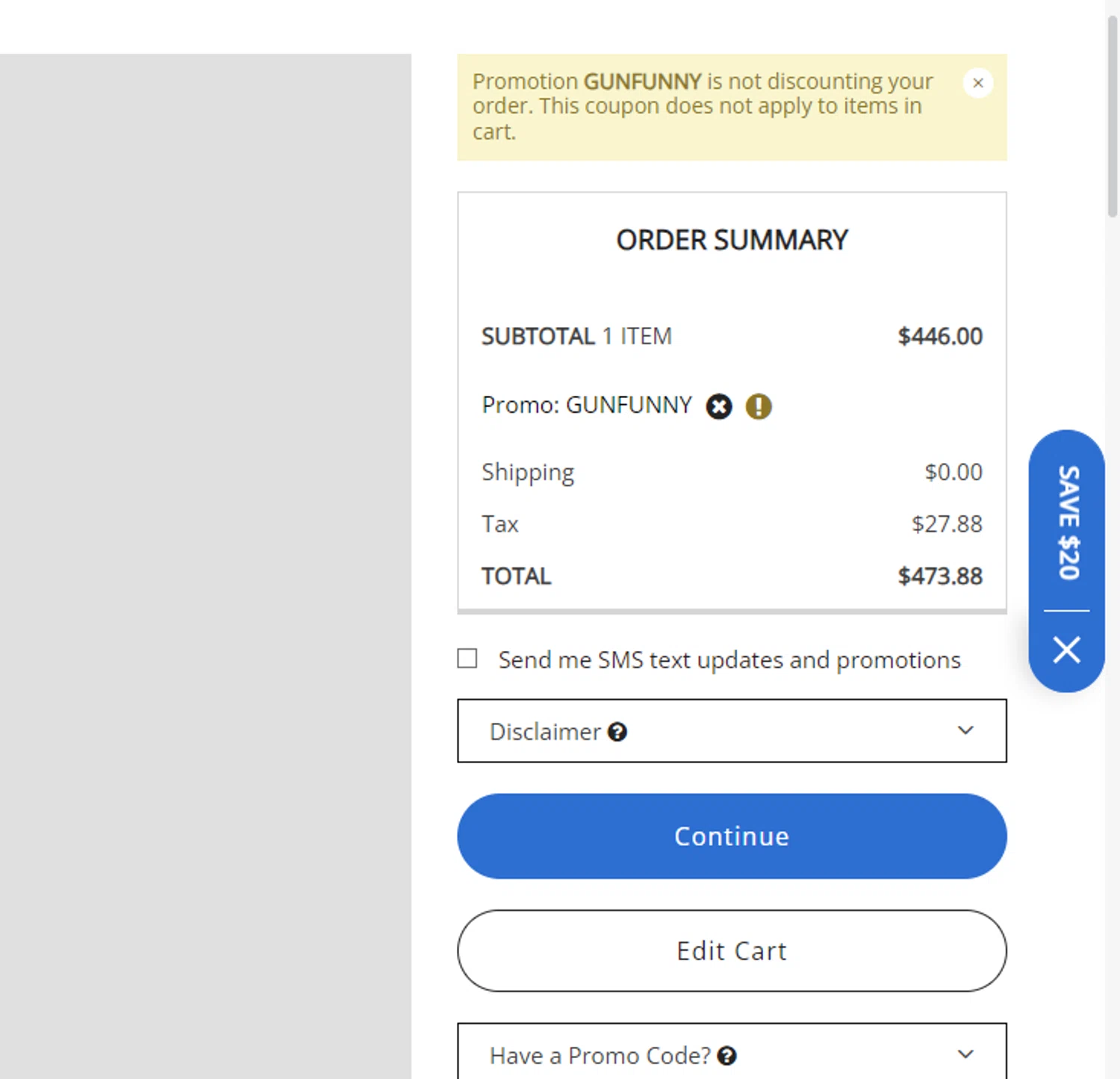
Task: Click the ORDER SUMMARY heading
Action: click(x=732, y=240)
